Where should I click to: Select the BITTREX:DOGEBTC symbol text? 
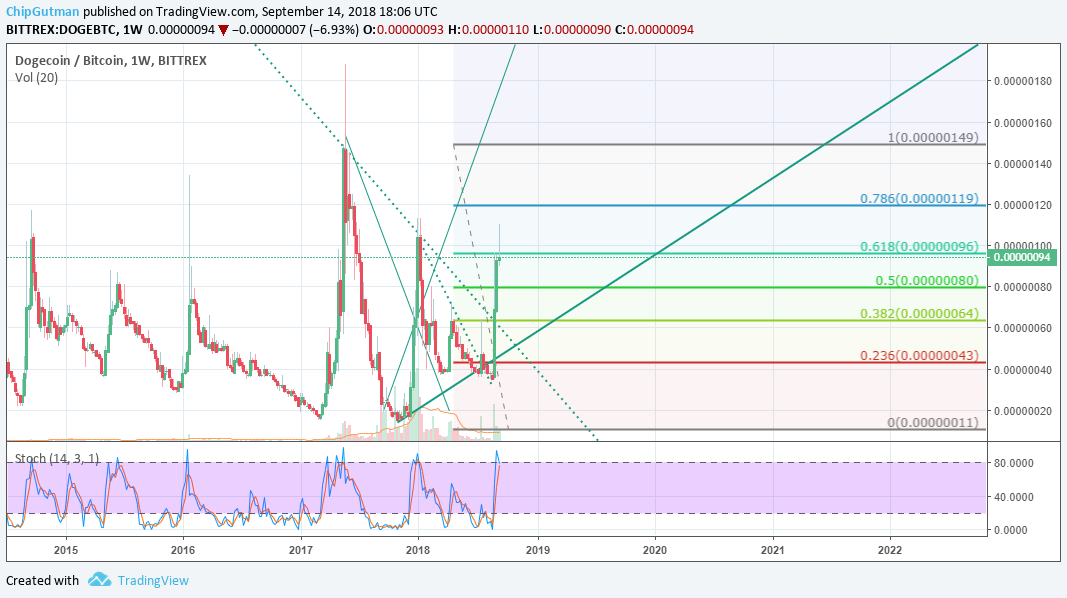(61, 30)
